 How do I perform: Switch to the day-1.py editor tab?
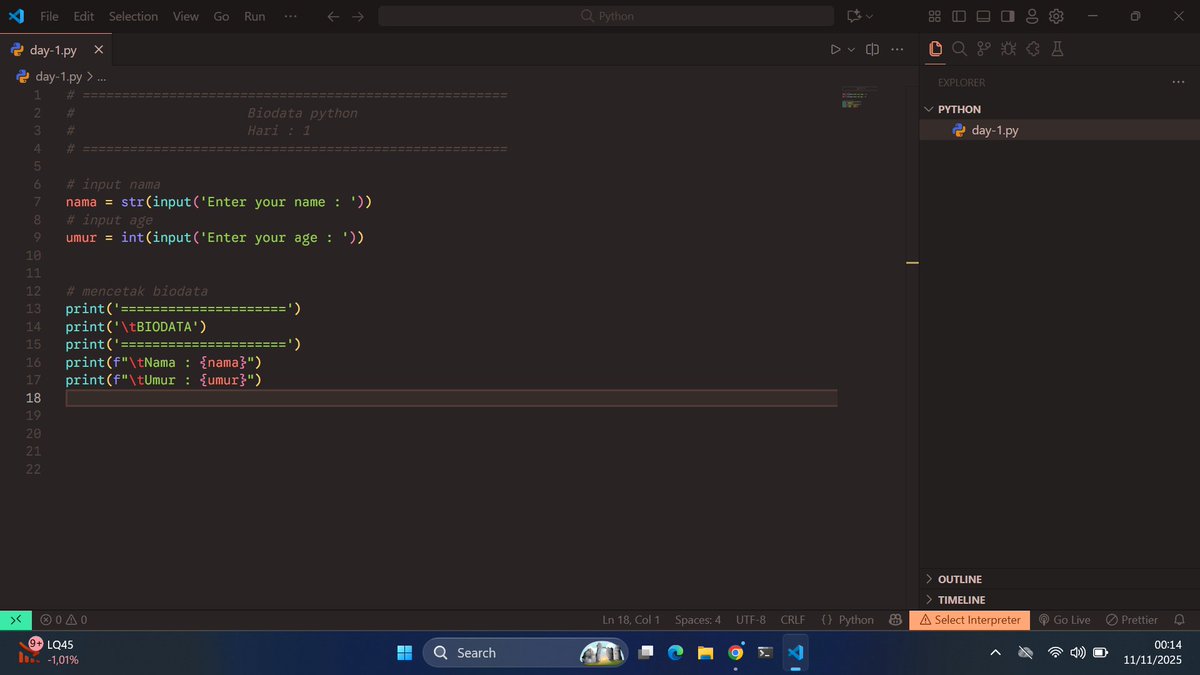[52, 48]
